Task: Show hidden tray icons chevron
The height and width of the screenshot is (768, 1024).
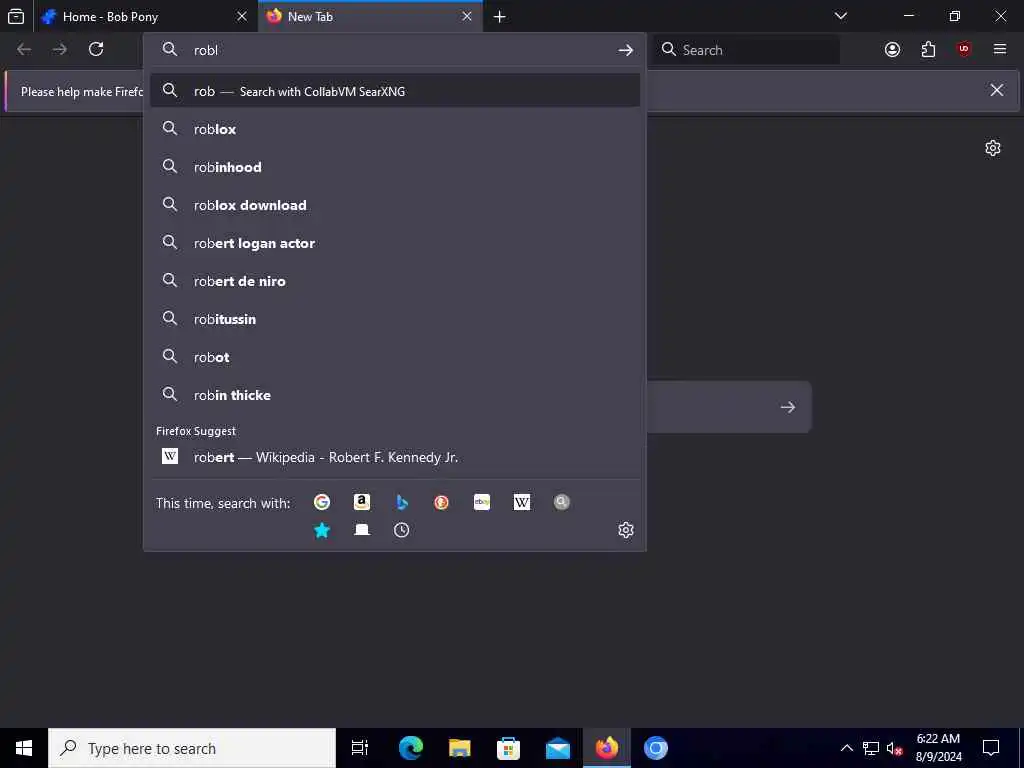Action: (846, 748)
